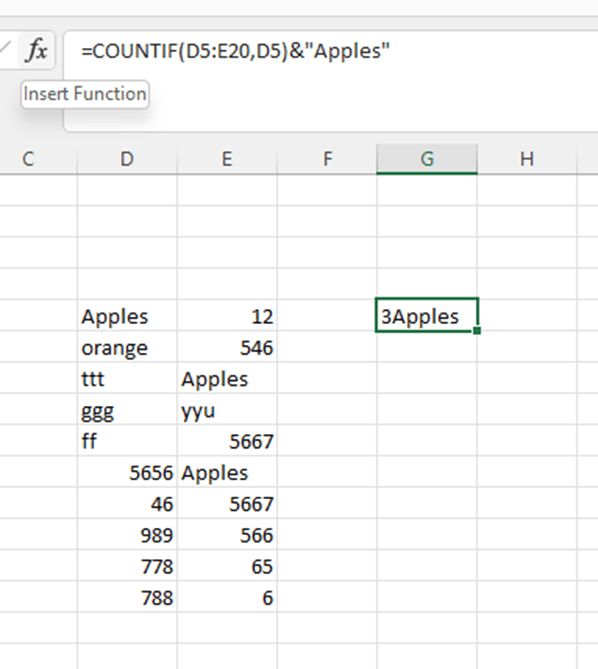The image size is (598, 669).
Task: Click the fx Insert Function icon
Action: pos(37,50)
